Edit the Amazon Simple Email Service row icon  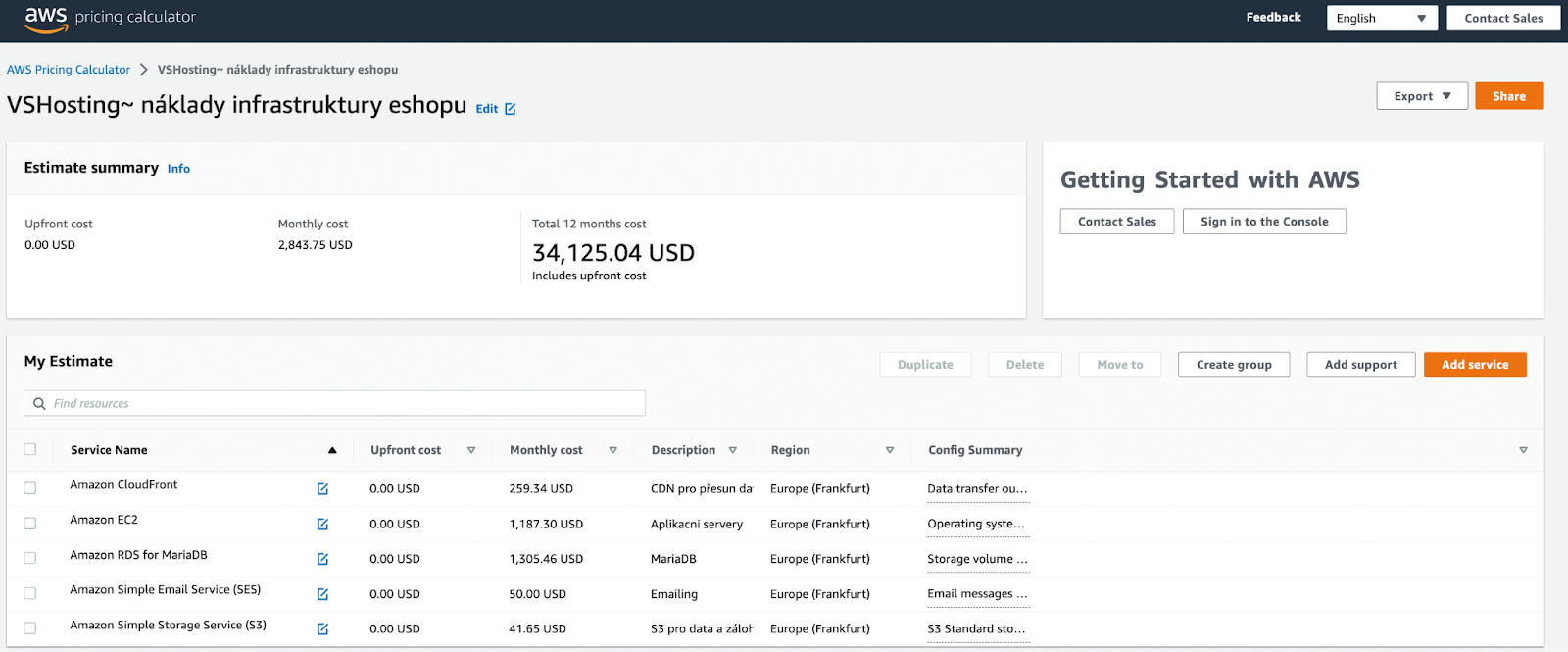(322, 594)
